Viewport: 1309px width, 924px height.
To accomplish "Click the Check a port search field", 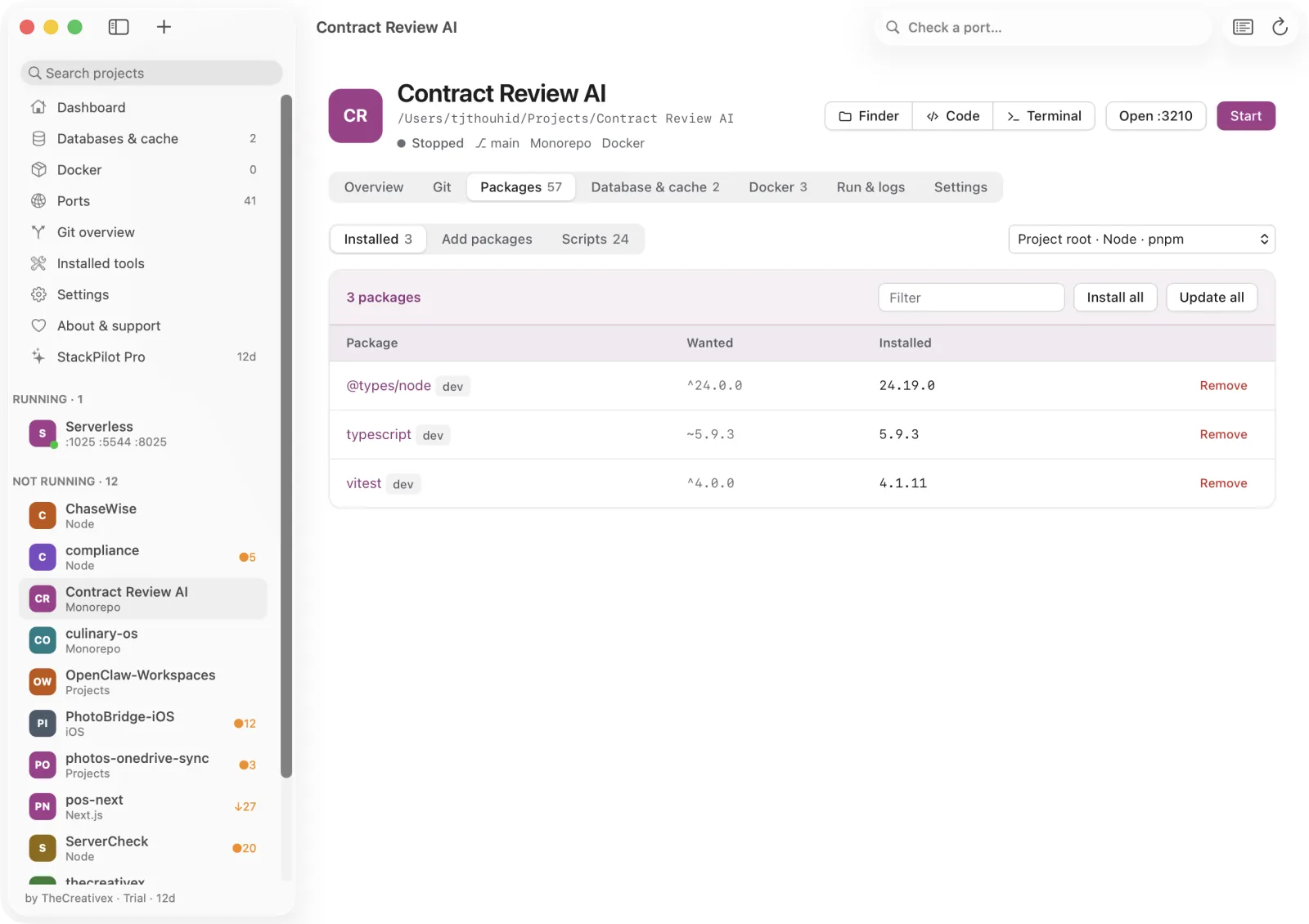I will click(1043, 27).
